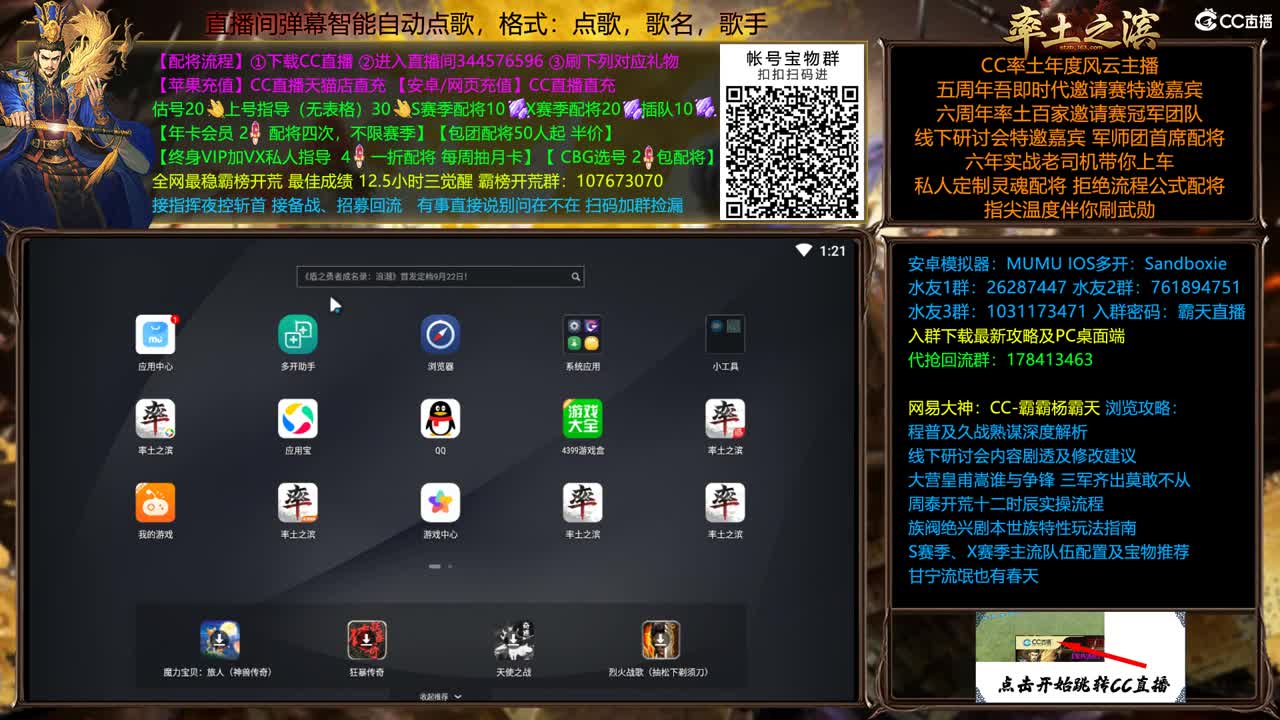1280x720 pixels.
Task: Click the 霸榜开荒群：107673070 text
Action: pyautogui.click(x=570, y=181)
